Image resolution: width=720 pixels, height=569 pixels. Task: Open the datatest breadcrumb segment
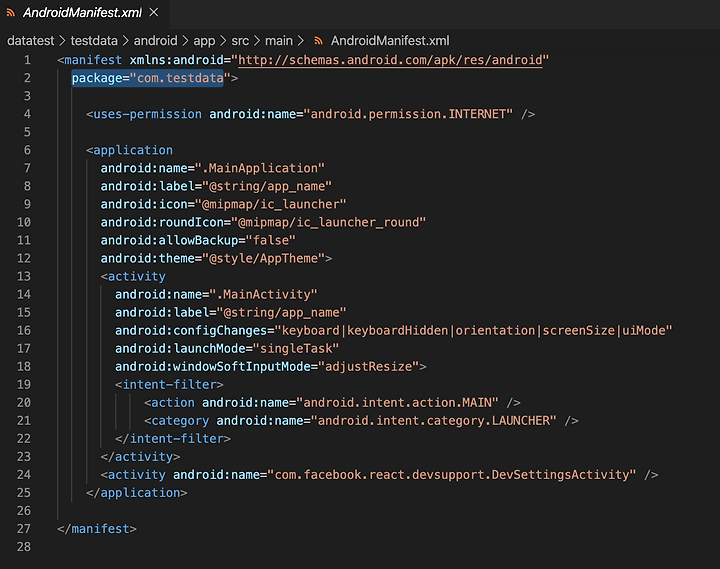click(31, 41)
